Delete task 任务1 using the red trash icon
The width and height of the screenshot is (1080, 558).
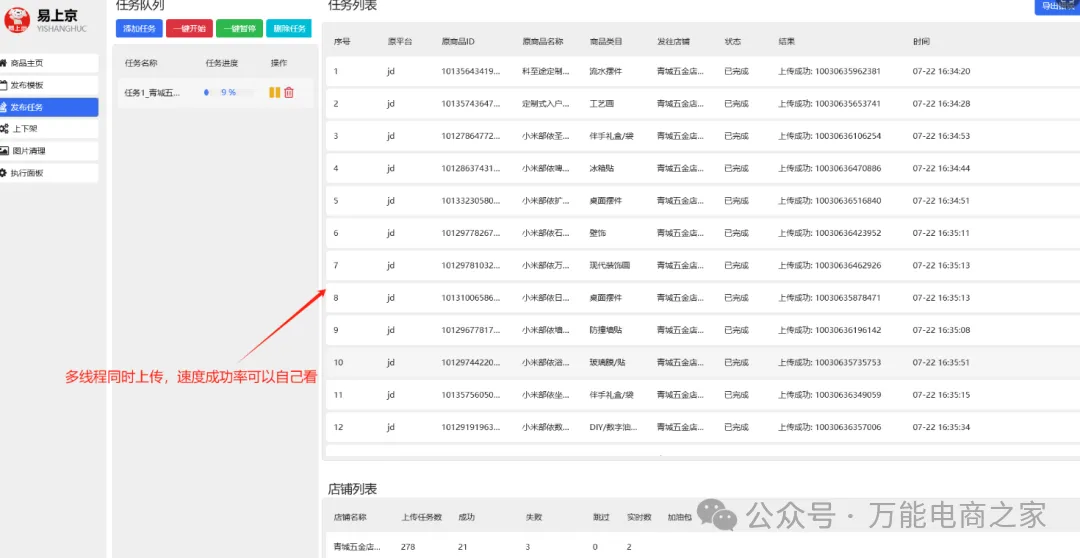pyautogui.click(x=289, y=92)
